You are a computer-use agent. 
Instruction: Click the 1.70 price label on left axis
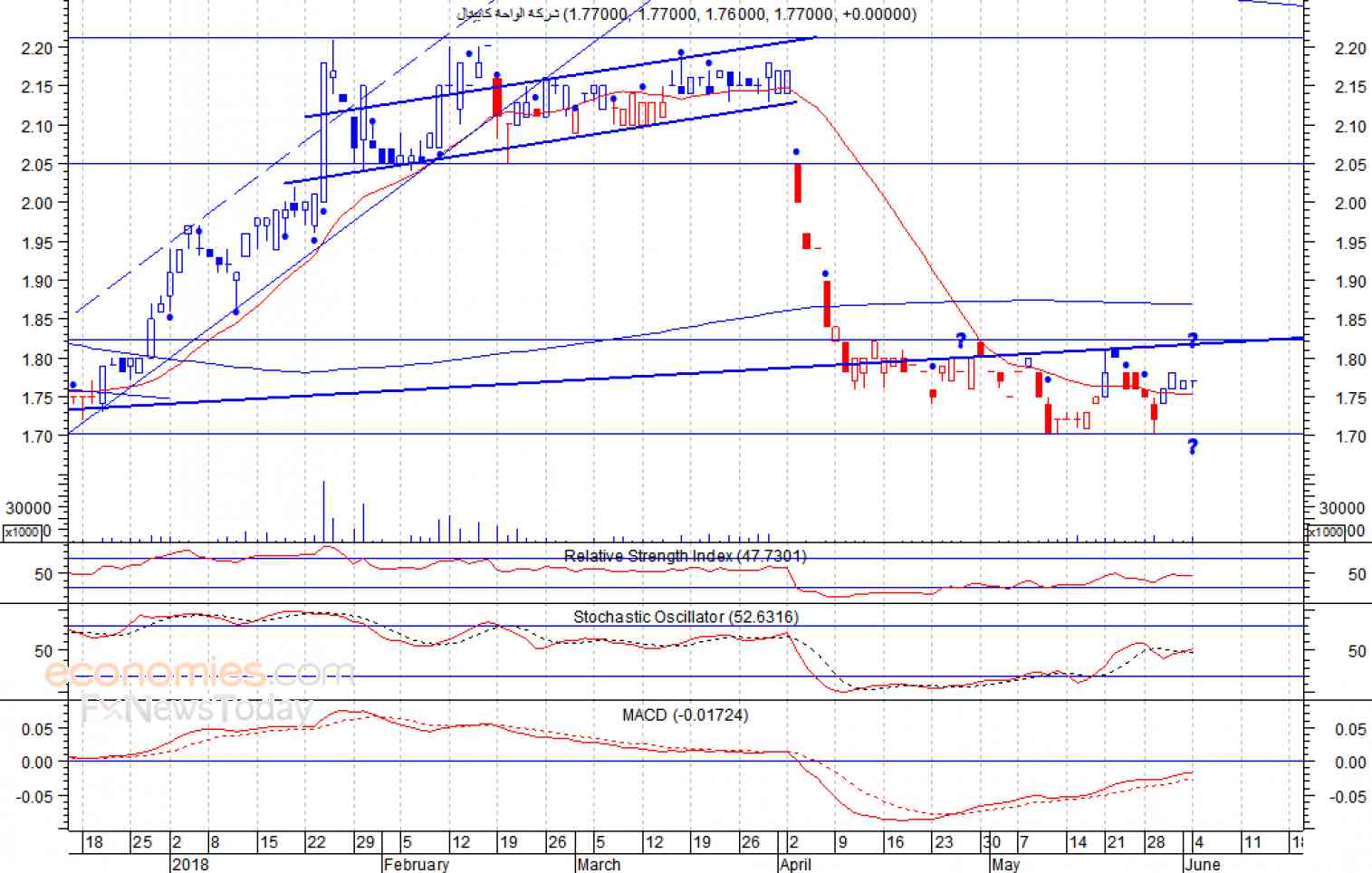click(37, 436)
